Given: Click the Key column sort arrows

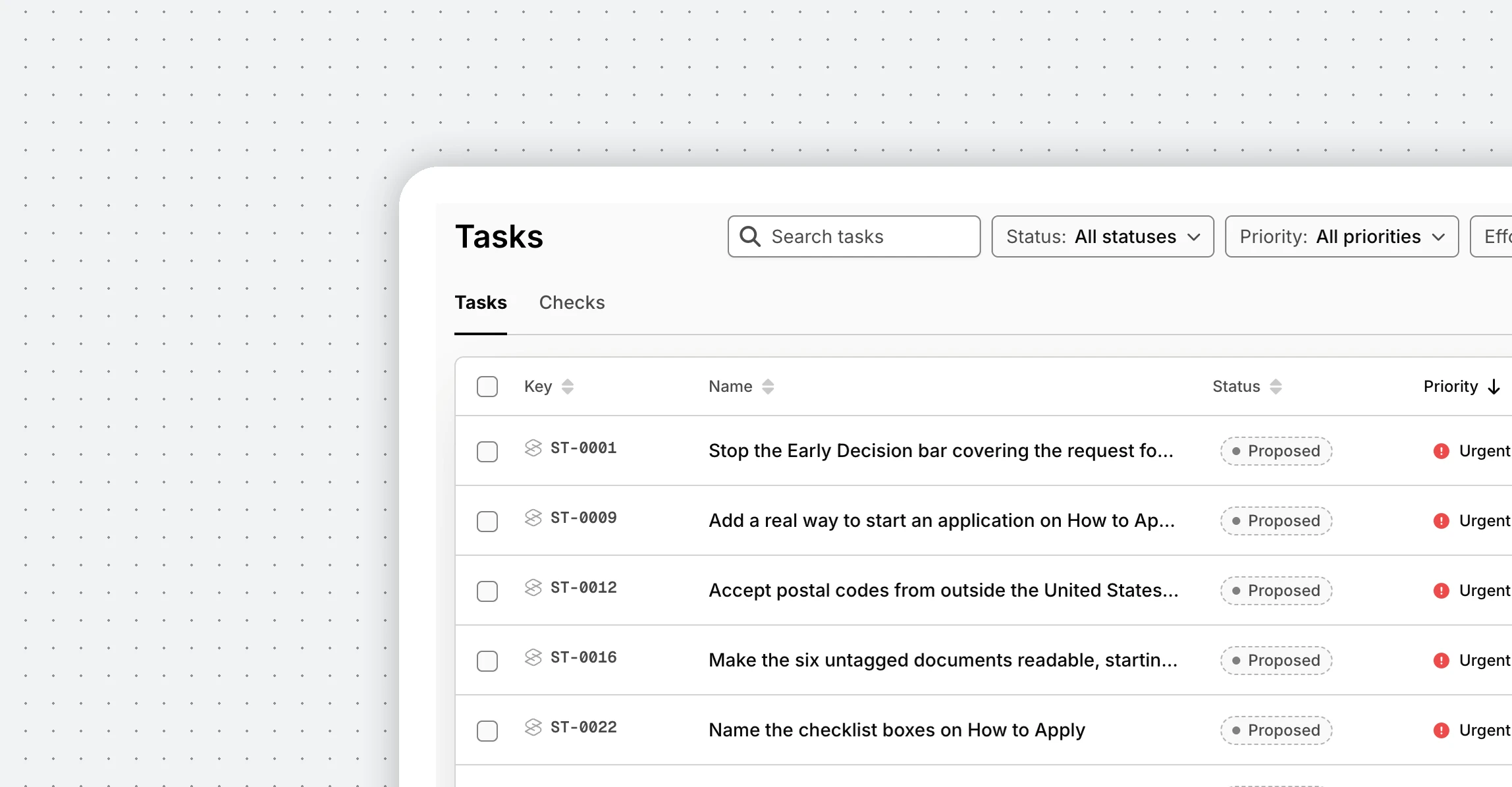Looking at the screenshot, I should pyautogui.click(x=568, y=387).
